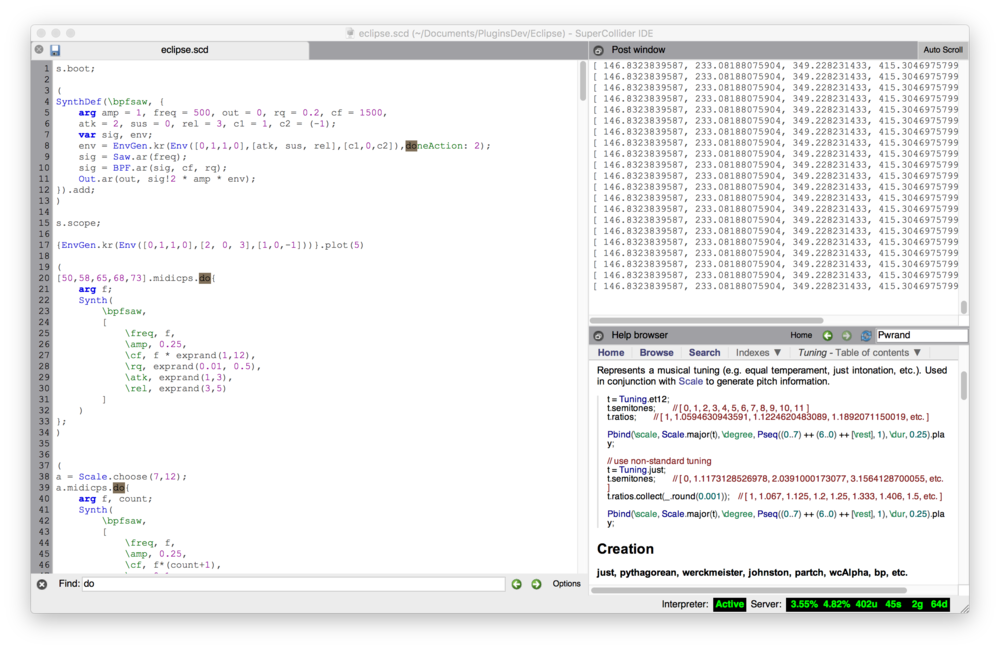Open the Search link in help page
This screenshot has height=650, width=1000.
tap(704, 353)
